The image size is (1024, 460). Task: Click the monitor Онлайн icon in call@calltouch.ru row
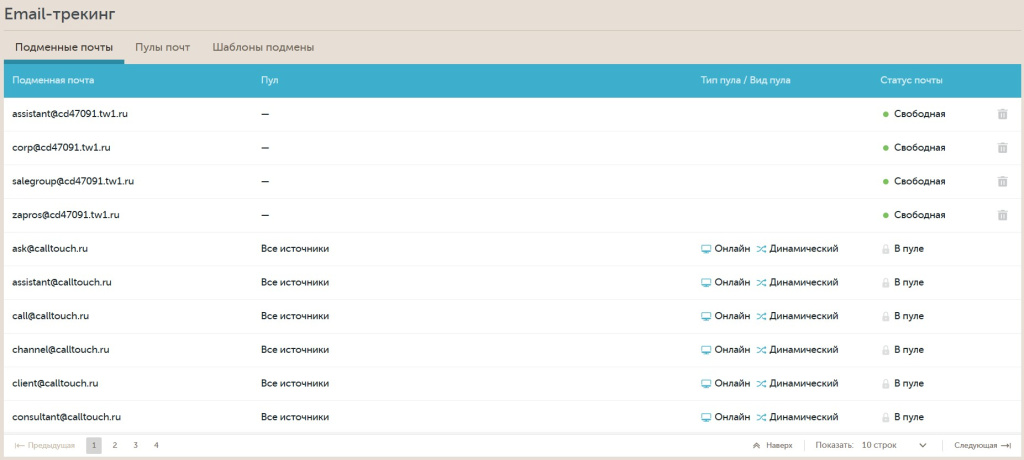point(705,316)
